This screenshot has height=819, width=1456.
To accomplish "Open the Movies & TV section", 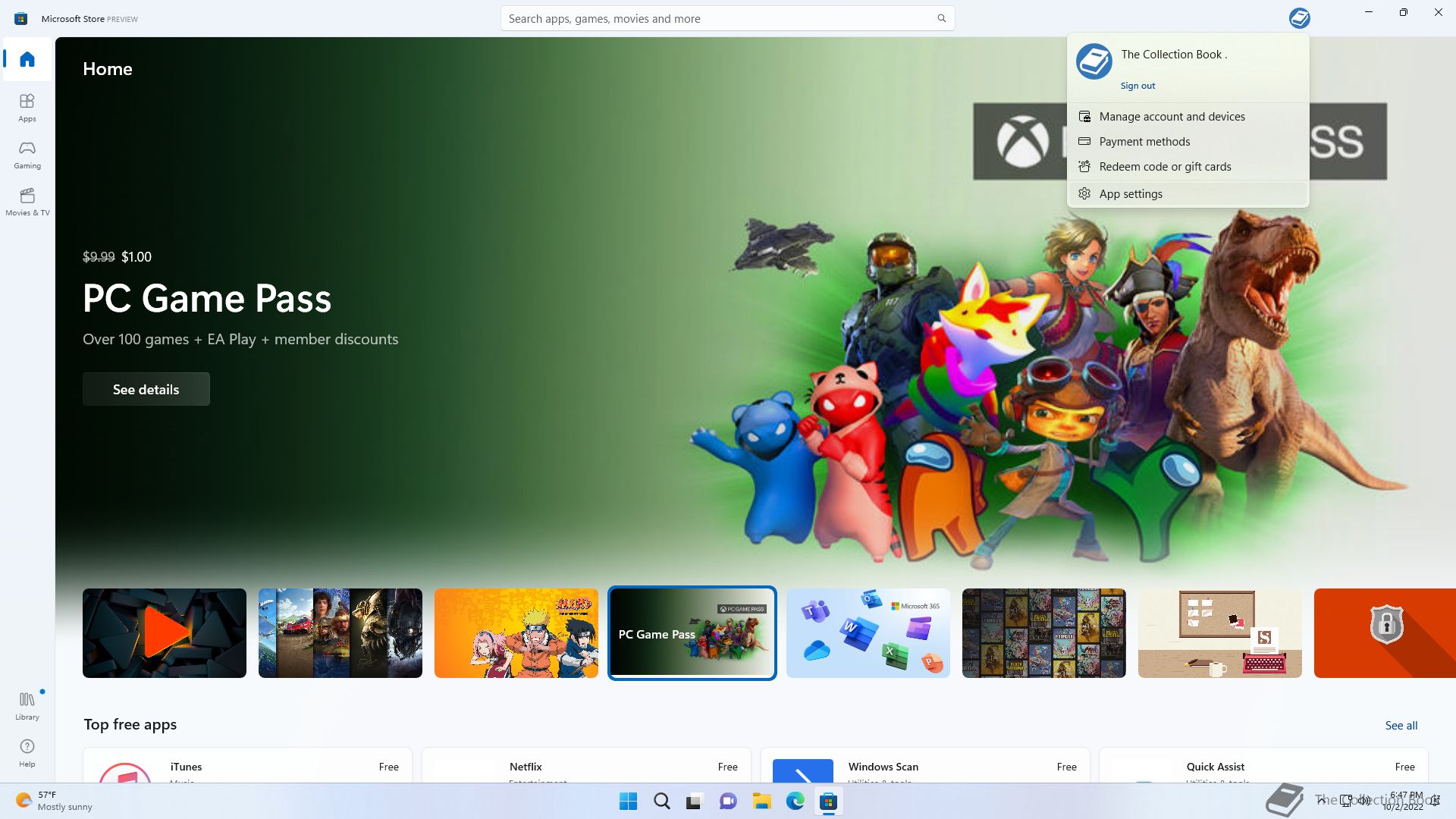I will tap(27, 202).
